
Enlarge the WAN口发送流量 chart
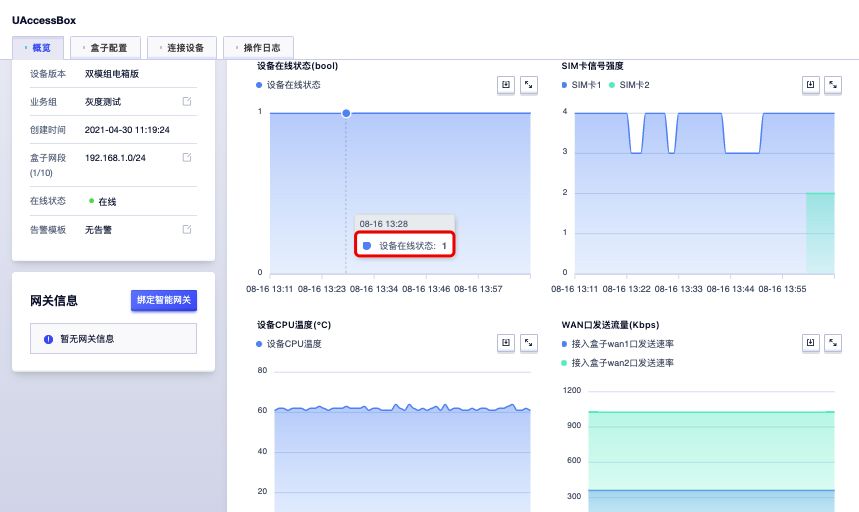coord(834,343)
